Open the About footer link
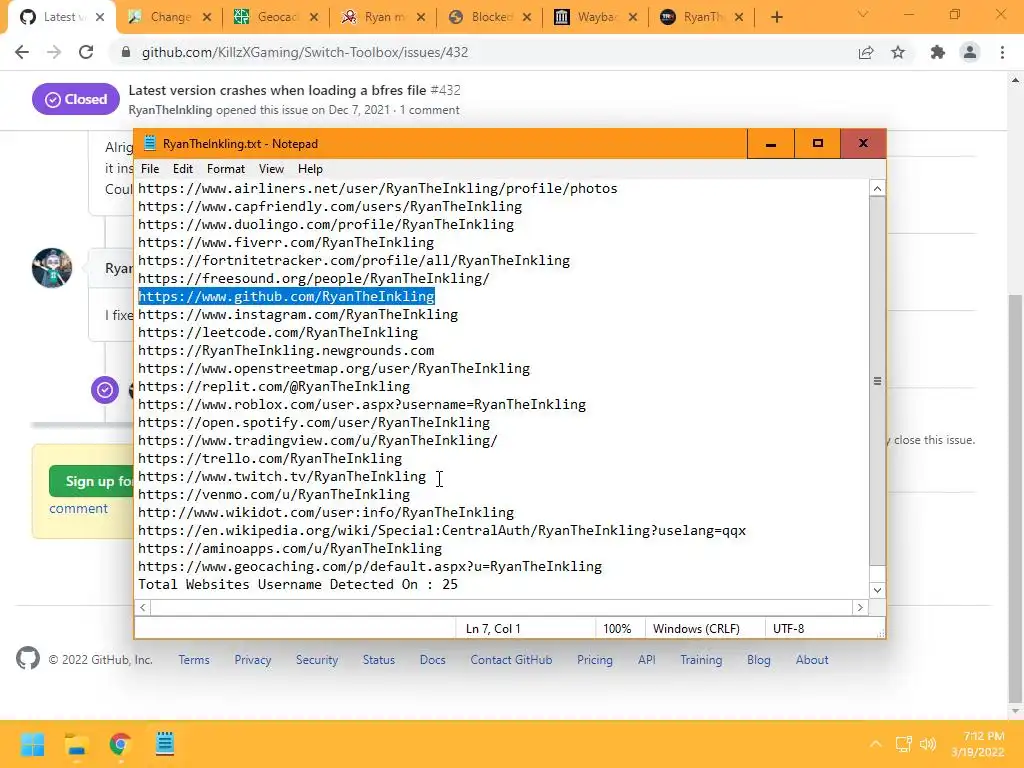The height and width of the screenshot is (768, 1024). (812, 660)
